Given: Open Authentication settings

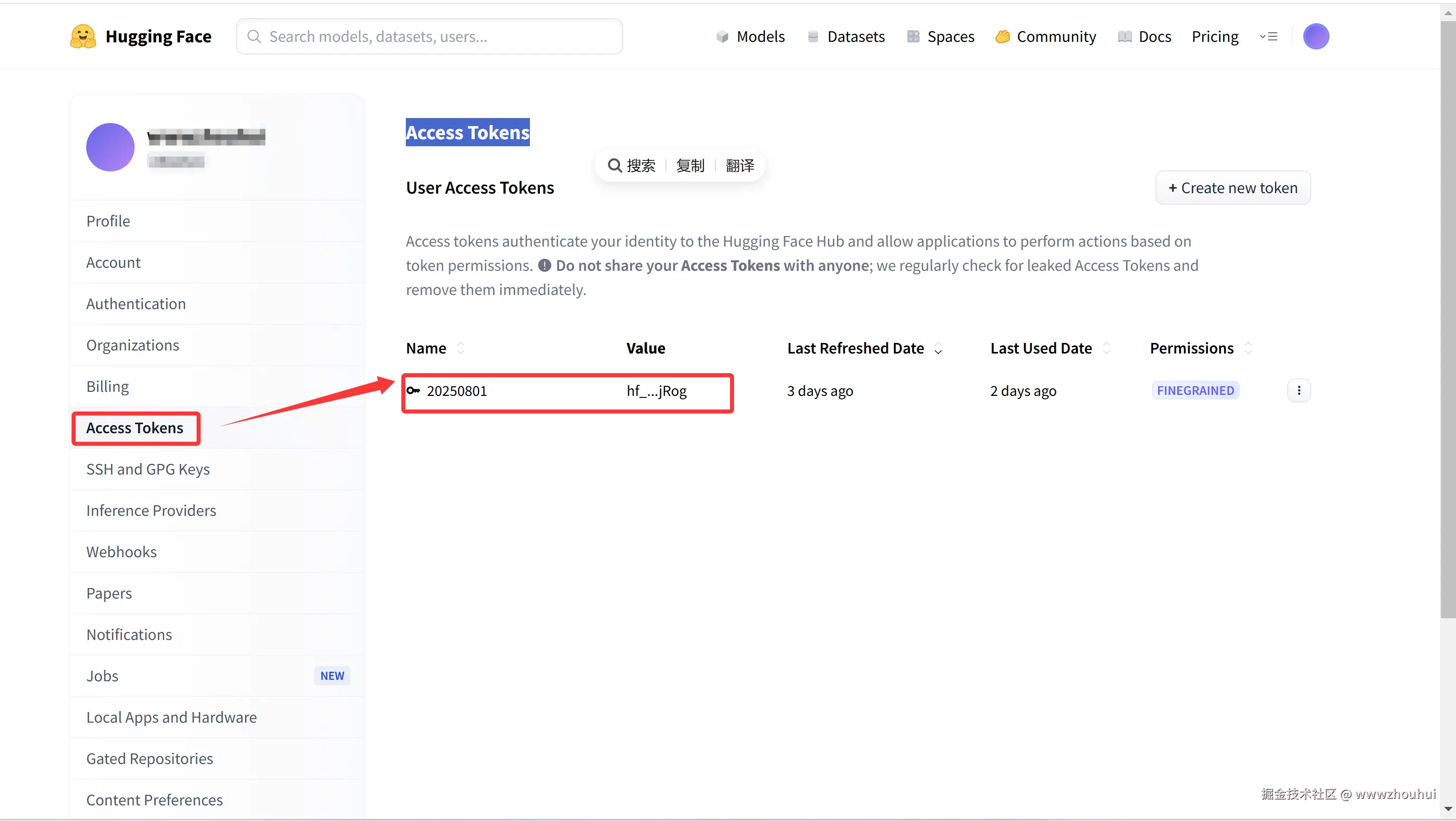Looking at the screenshot, I should [218, 304].
